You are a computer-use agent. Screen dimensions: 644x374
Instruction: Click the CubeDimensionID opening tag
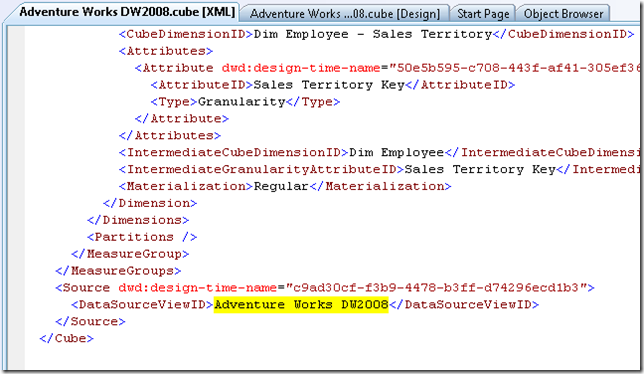[186, 34]
